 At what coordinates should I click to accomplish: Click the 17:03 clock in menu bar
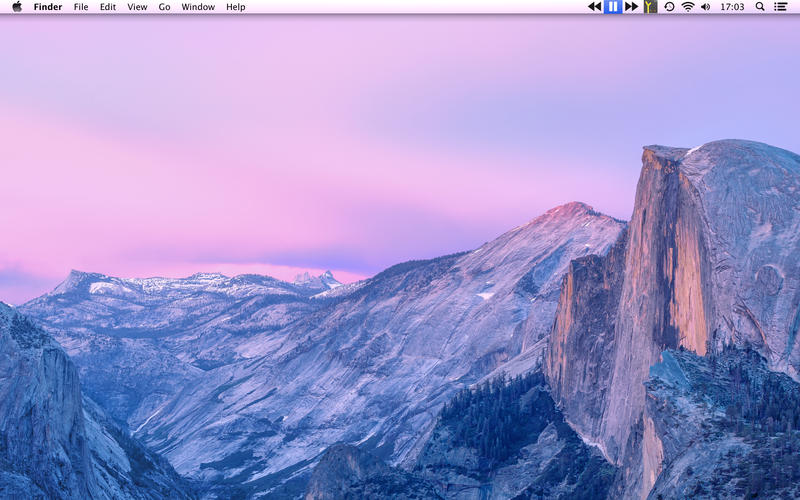click(x=732, y=7)
